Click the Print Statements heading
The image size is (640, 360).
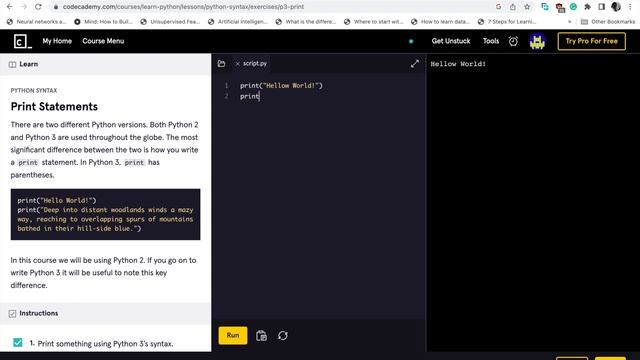54,107
